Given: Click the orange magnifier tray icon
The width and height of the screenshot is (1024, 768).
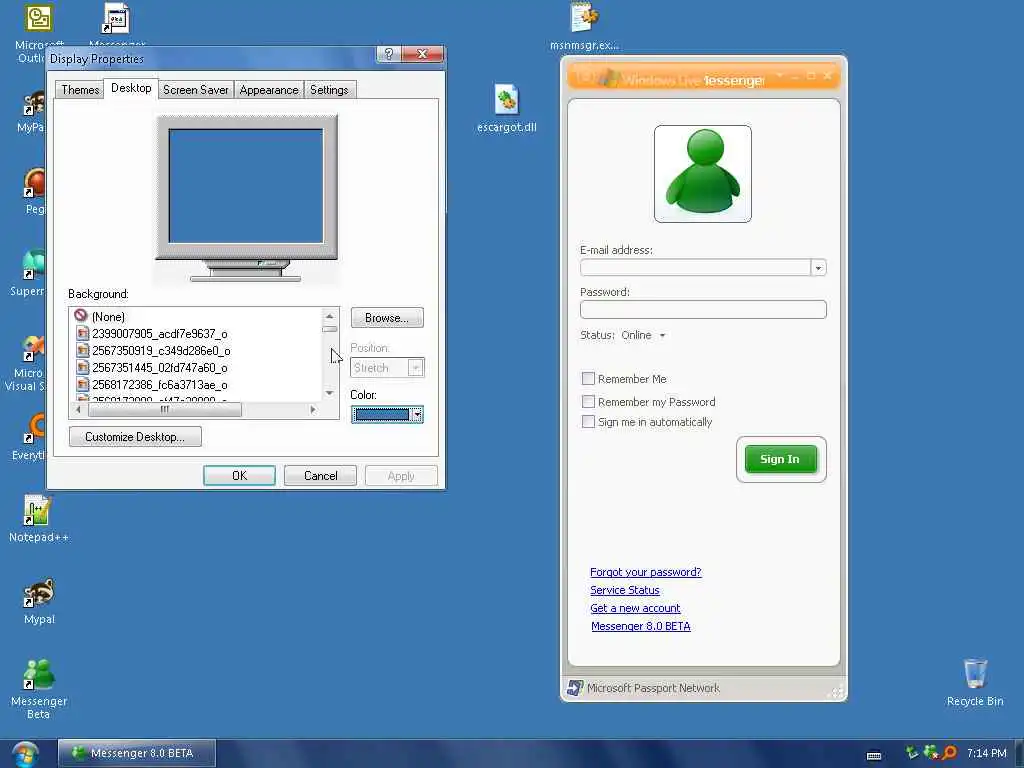Looking at the screenshot, I should 948,753.
